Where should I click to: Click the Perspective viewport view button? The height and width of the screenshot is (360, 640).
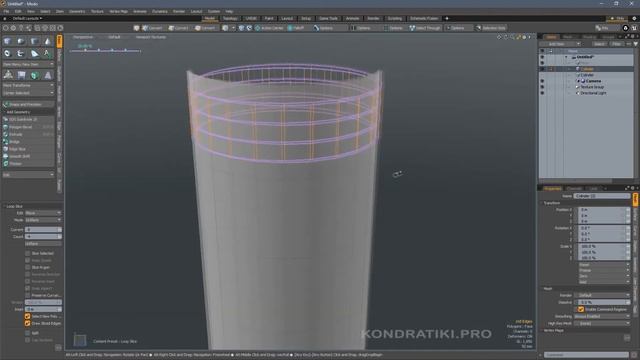[x=83, y=37]
